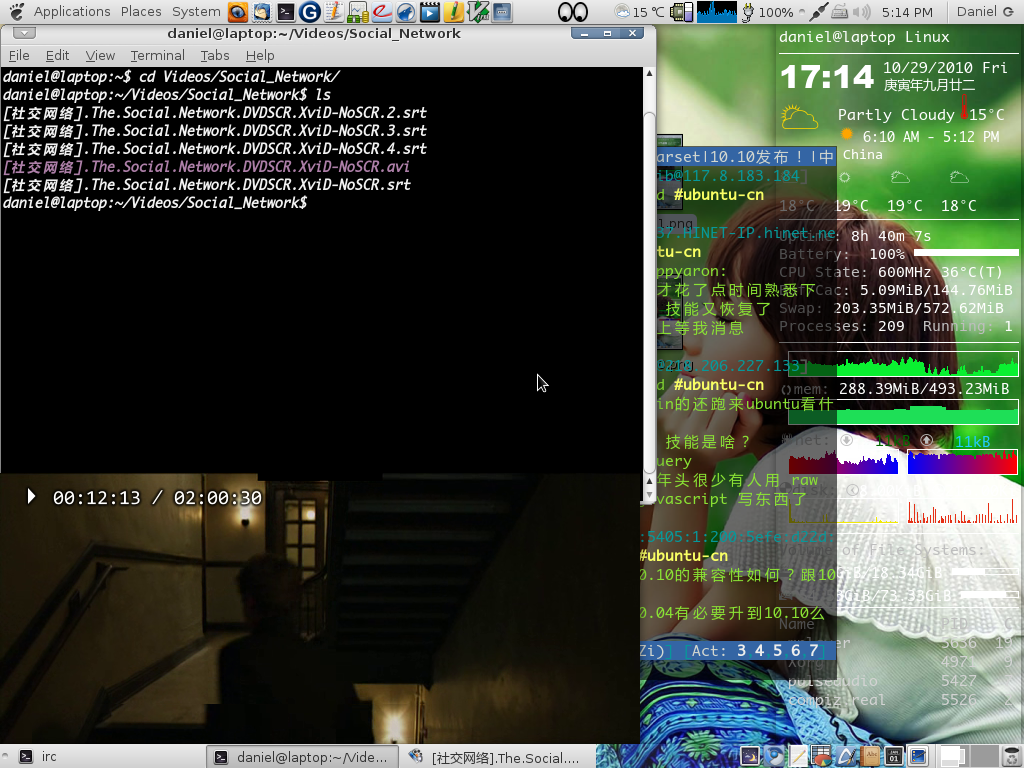Click the 00:12:13 / 02:00:30 time display
Viewport: 1024px width, 768px height.
click(x=157, y=498)
